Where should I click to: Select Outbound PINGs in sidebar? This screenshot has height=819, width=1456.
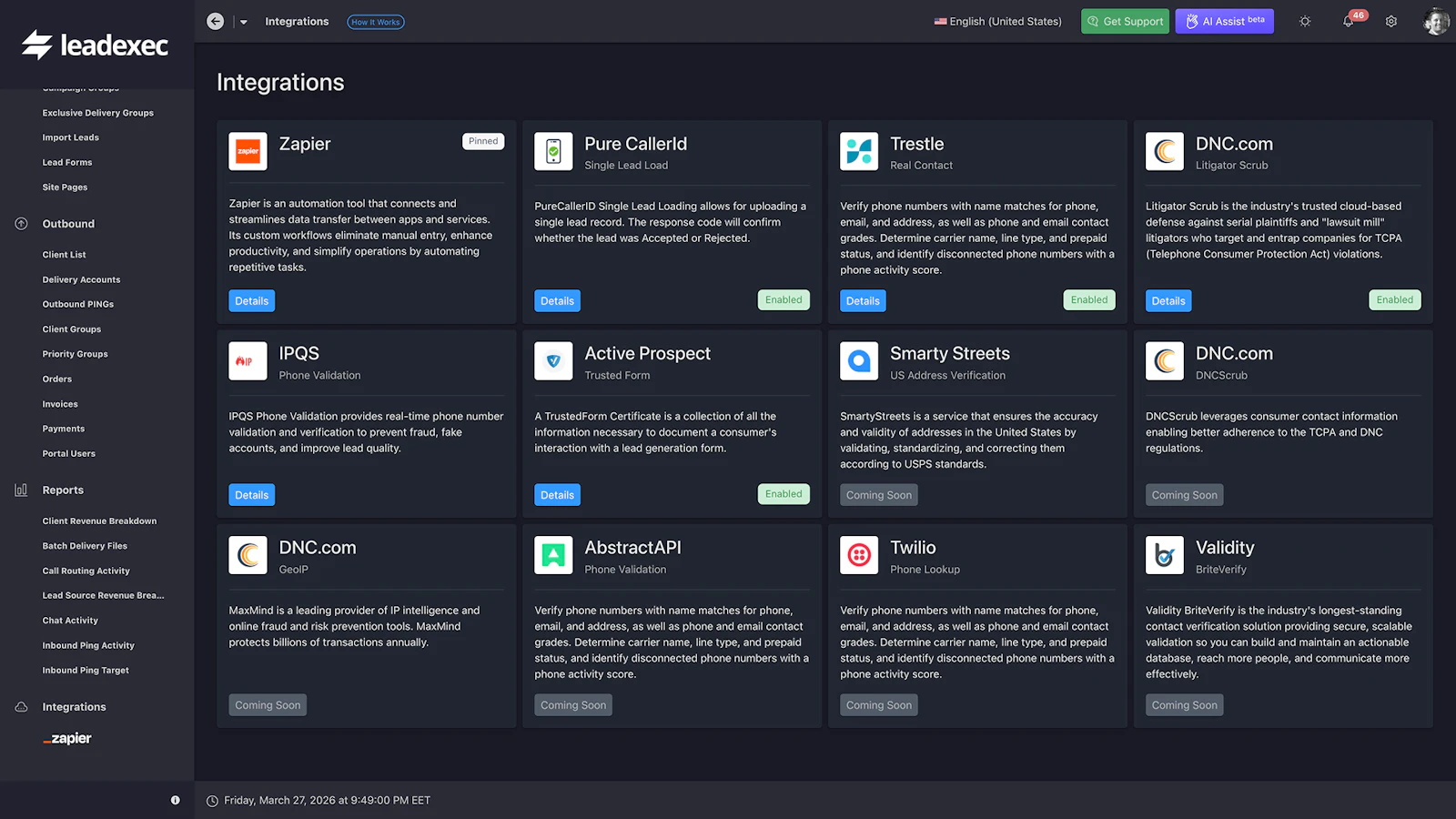click(77, 304)
